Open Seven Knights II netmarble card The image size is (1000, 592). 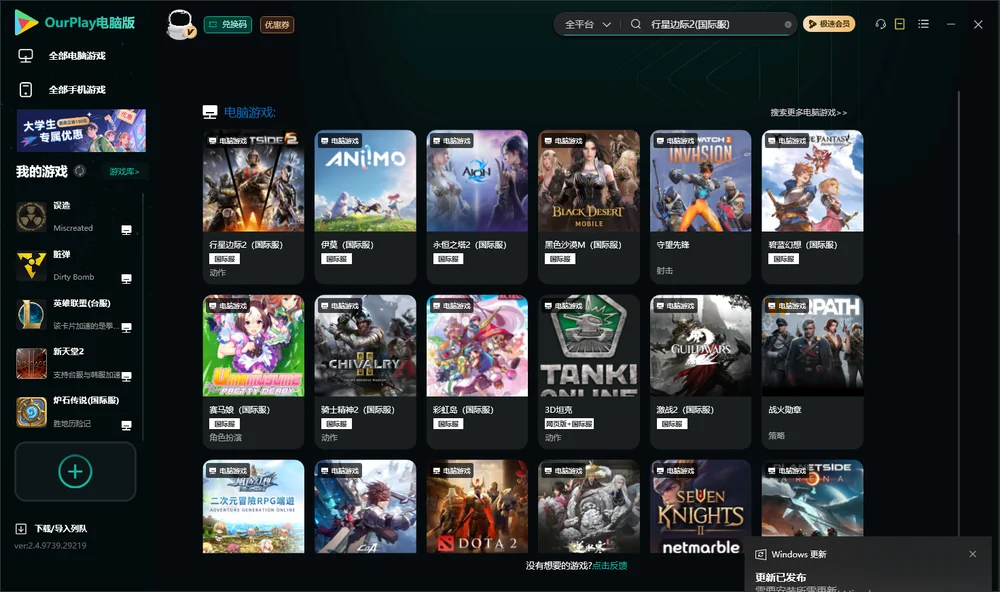(700, 507)
